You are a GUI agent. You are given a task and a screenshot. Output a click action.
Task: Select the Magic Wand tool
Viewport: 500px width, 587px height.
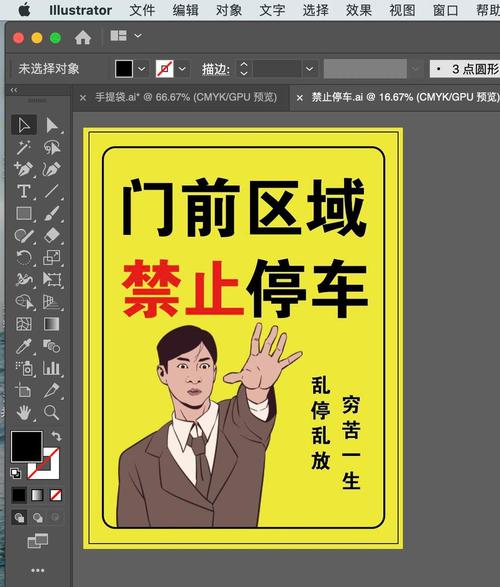coord(24,147)
